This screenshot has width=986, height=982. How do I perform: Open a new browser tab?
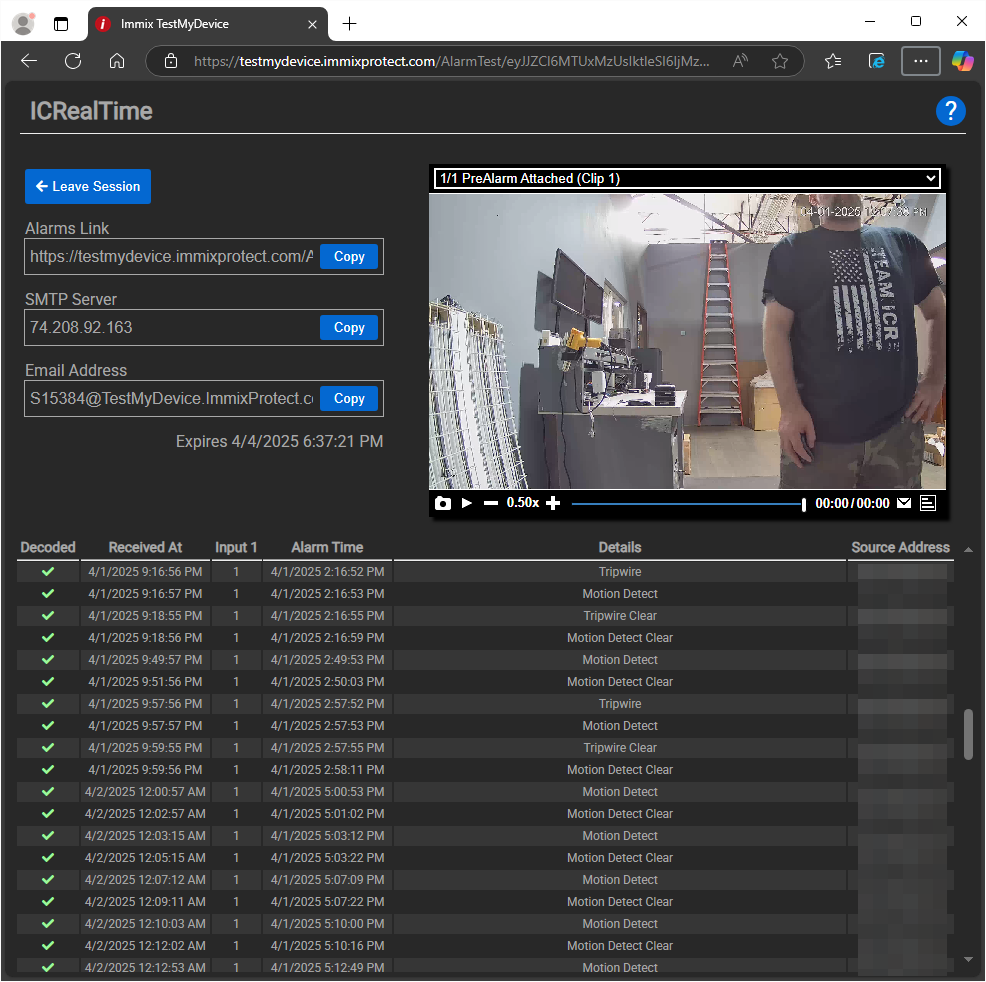click(350, 24)
